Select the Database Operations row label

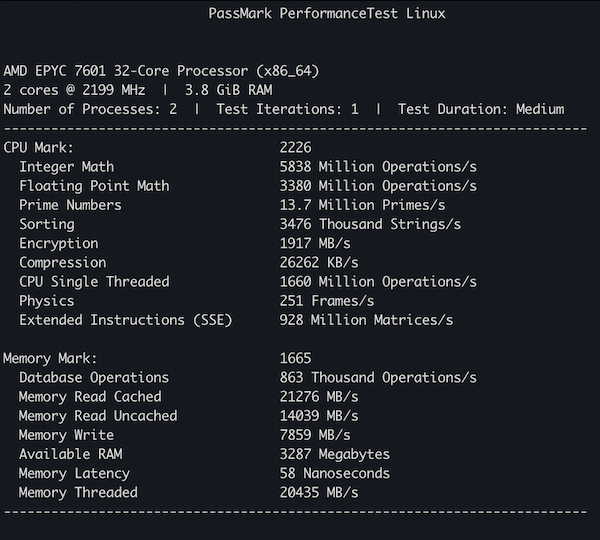(x=94, y=378)
